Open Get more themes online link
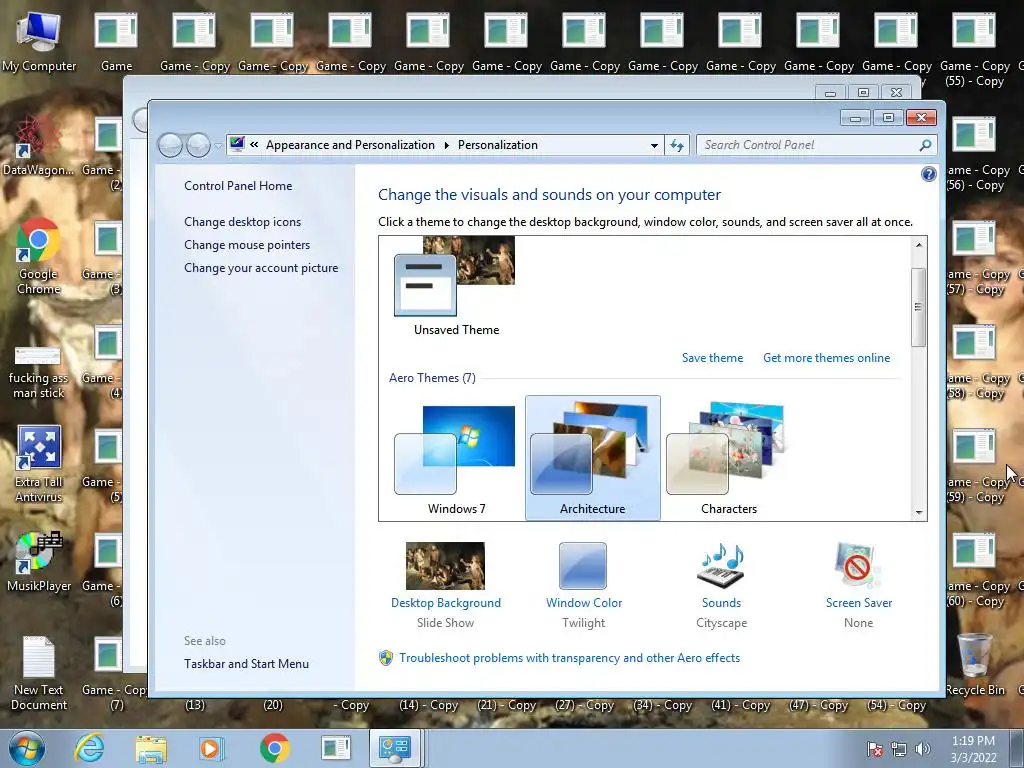 826,358
